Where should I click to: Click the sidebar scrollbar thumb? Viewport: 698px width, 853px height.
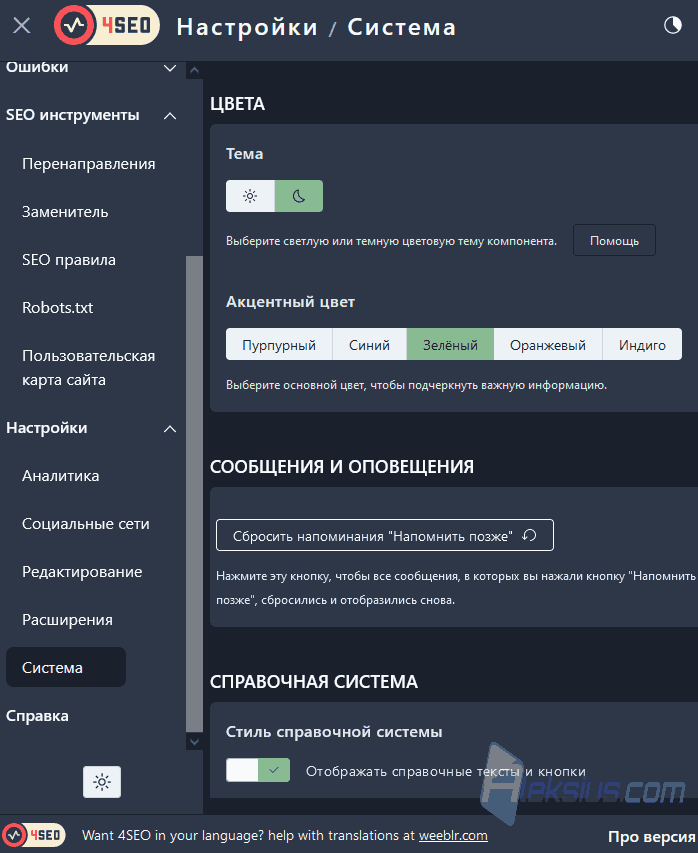(194, 494)
